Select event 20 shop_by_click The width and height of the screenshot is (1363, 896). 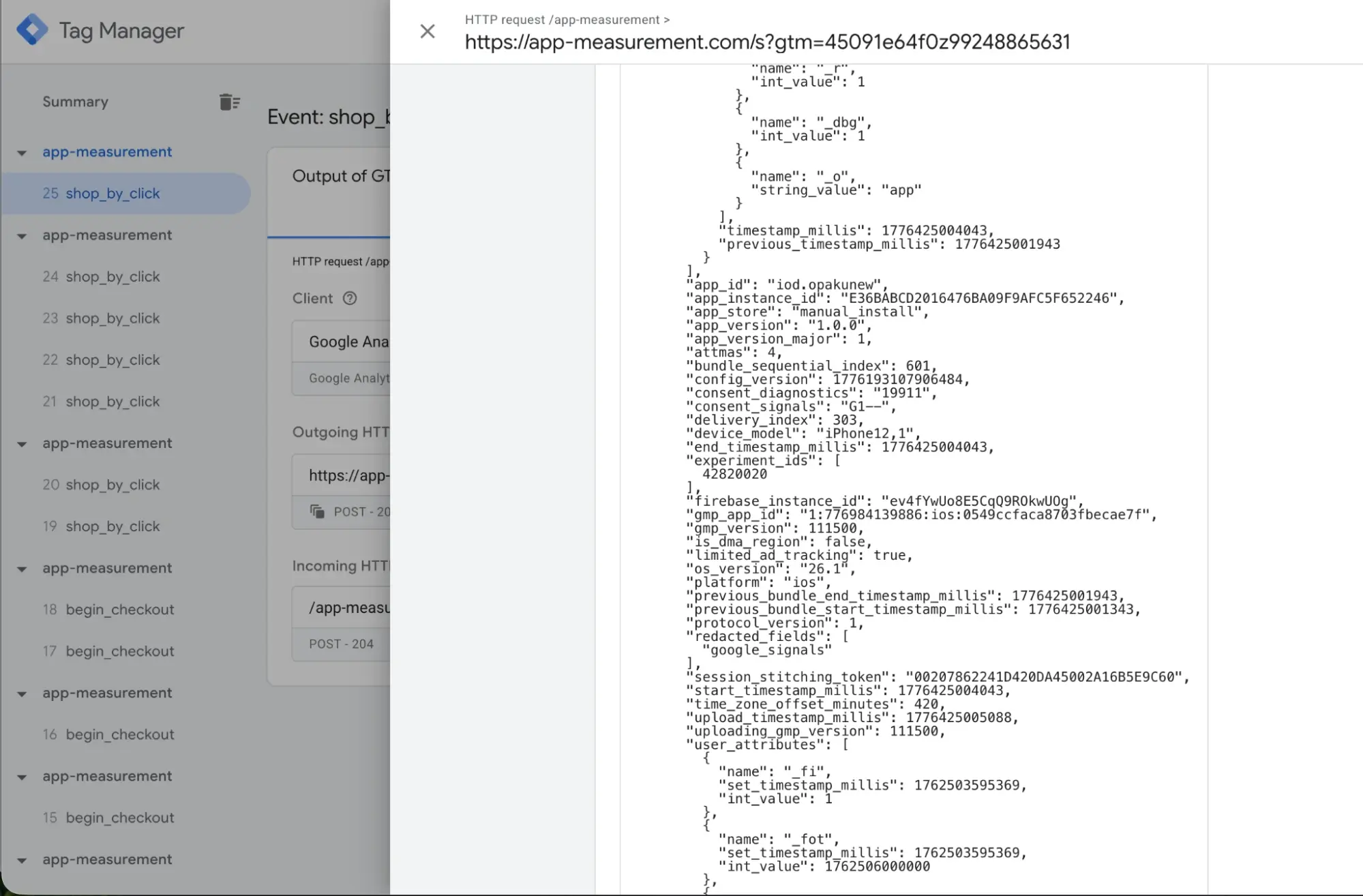click(x=101, y=484)
